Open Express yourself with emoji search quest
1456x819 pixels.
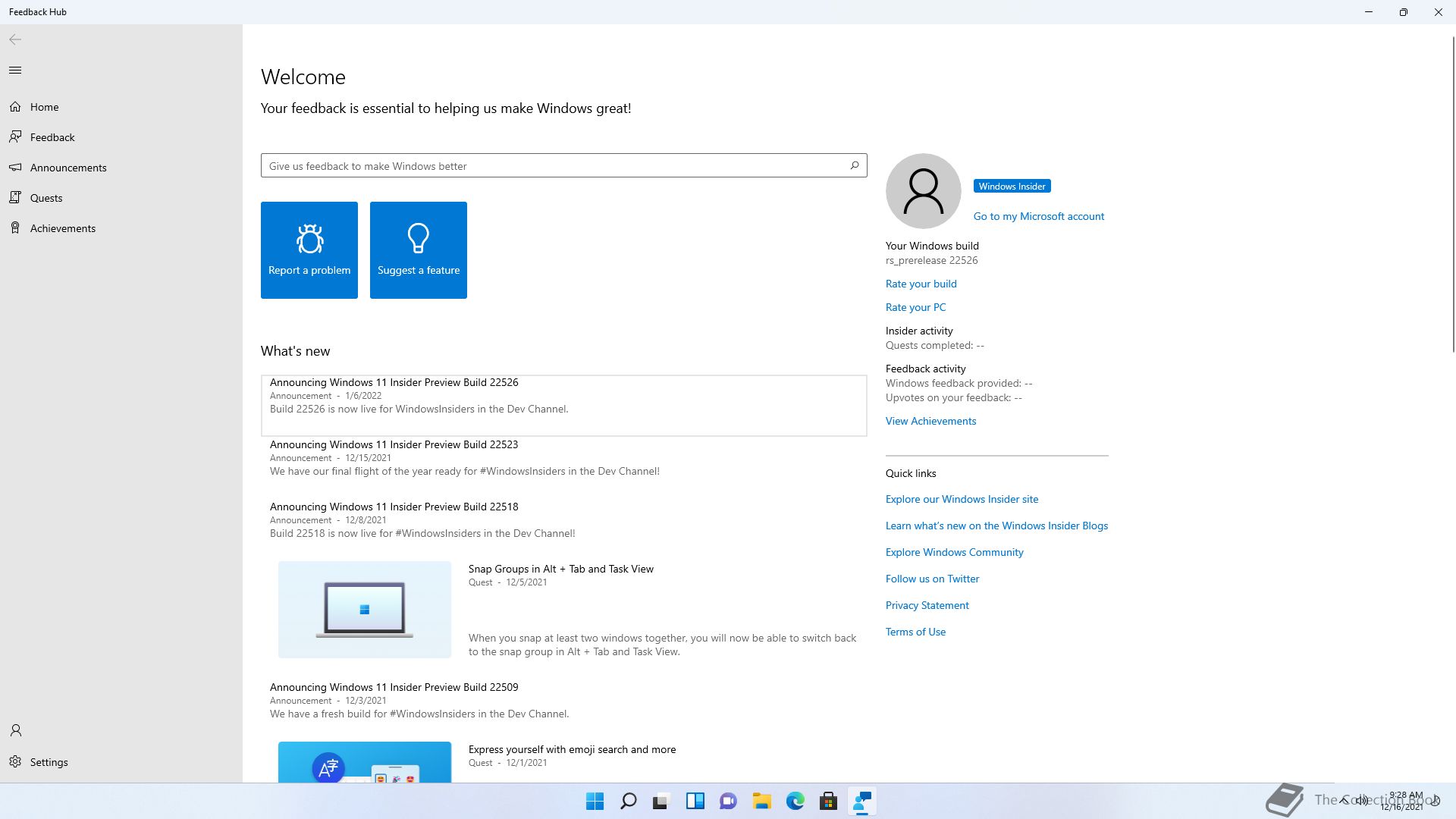[572, 749]
